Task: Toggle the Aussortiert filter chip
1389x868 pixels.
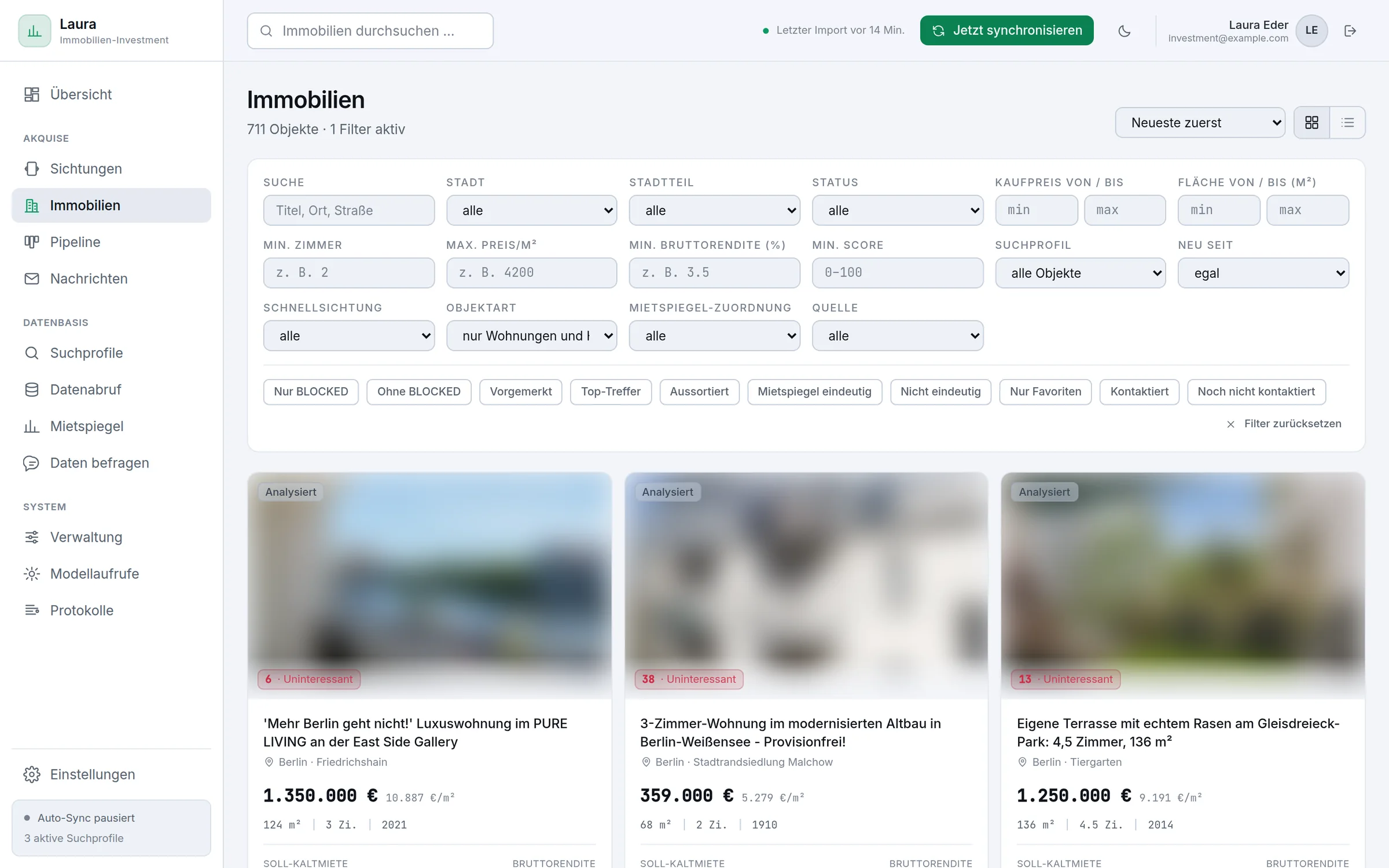Action: [x=699, y=392]
